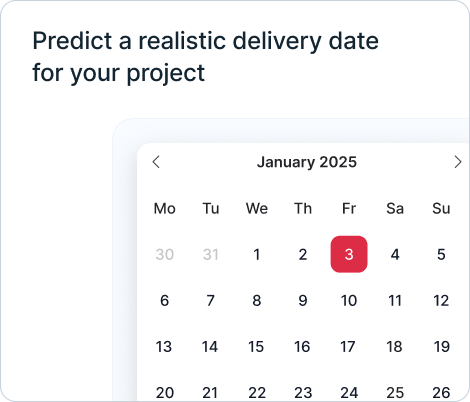Select highlighted date January 3
Image resolution: width=470 pixels, height=402 pixels.
tap(349, 254)
